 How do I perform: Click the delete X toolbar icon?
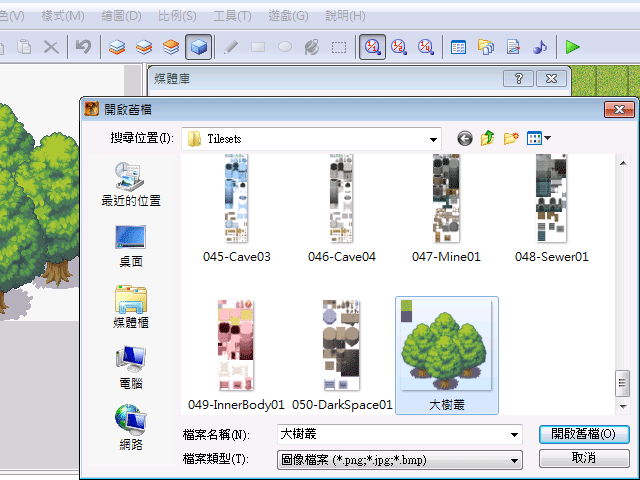pos(51,47)
